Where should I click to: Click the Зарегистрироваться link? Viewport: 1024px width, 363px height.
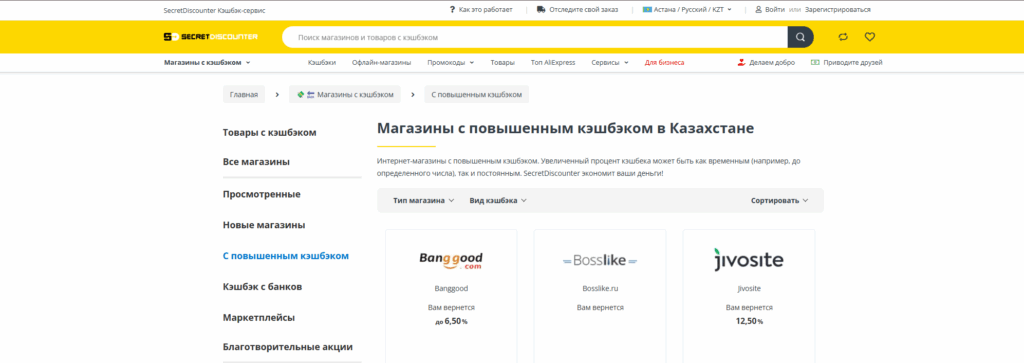pos(838,10)
